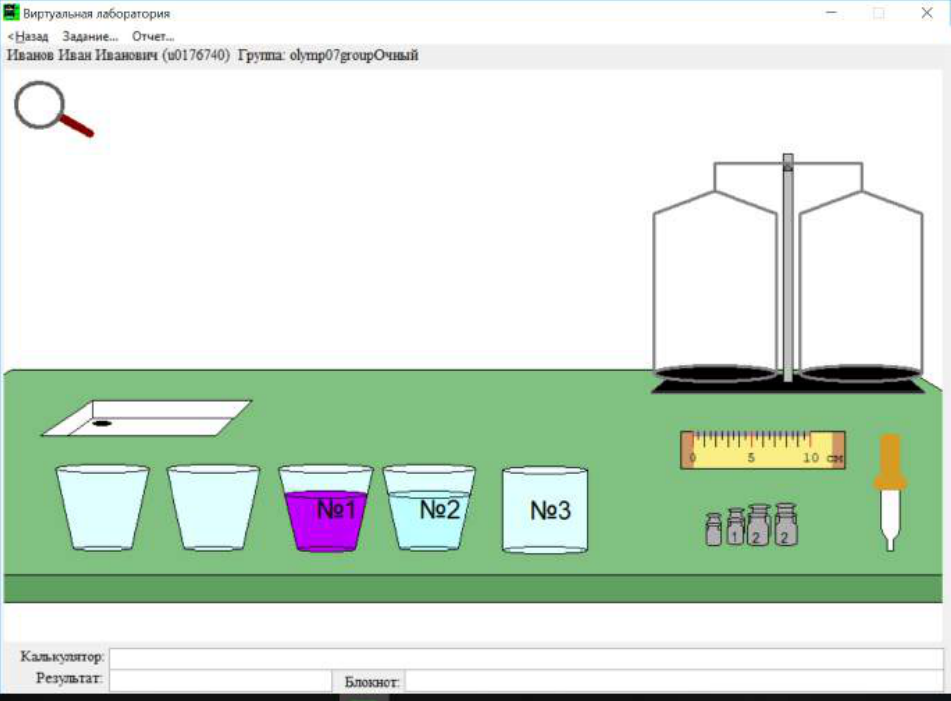Click the drain hole in the sink
This screenshot has height=701, width=951.
click(x=101, y=423)
